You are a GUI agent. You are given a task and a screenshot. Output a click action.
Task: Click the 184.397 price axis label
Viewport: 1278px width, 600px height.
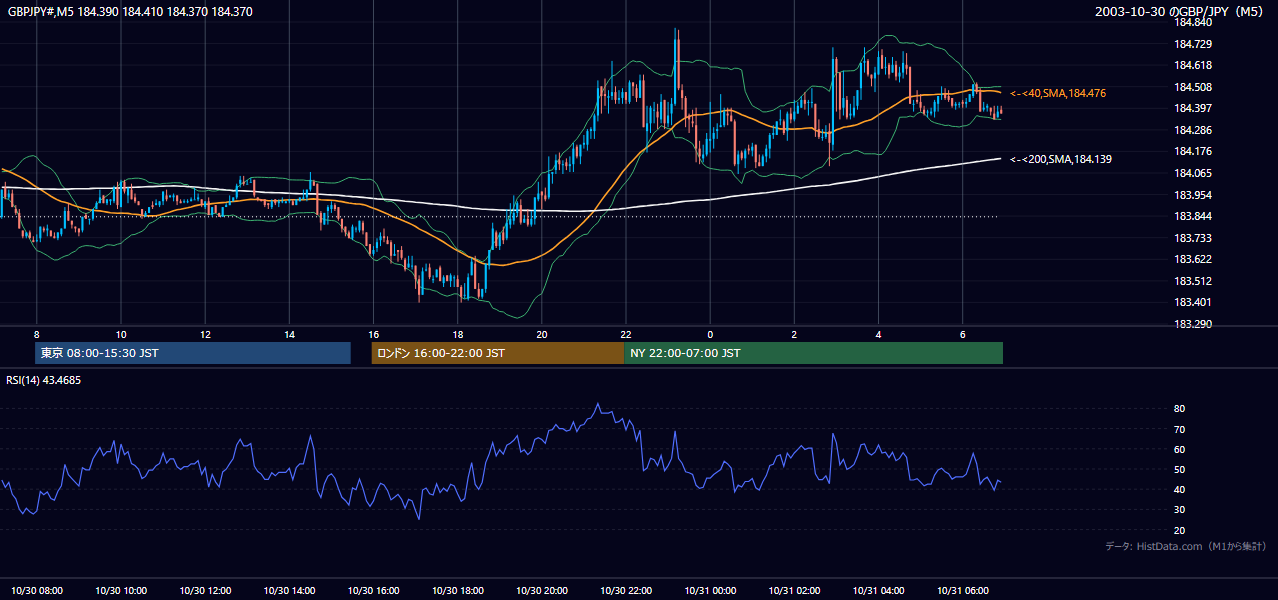coord(1192,108)
